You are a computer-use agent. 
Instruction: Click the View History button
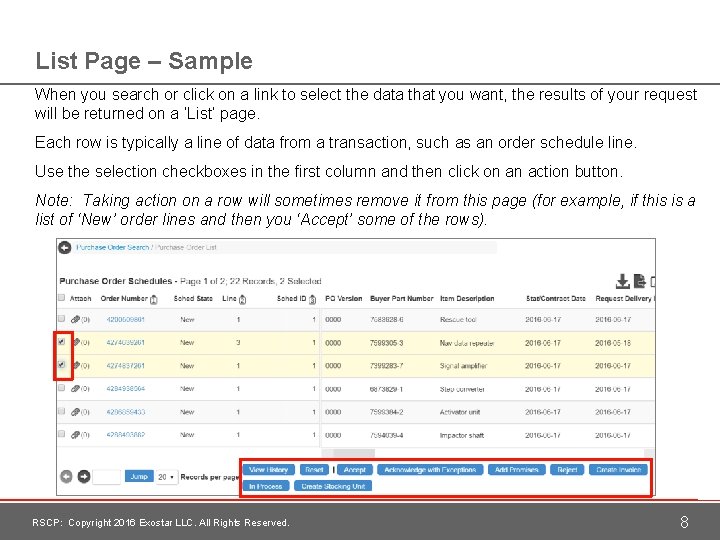(269, 470)
